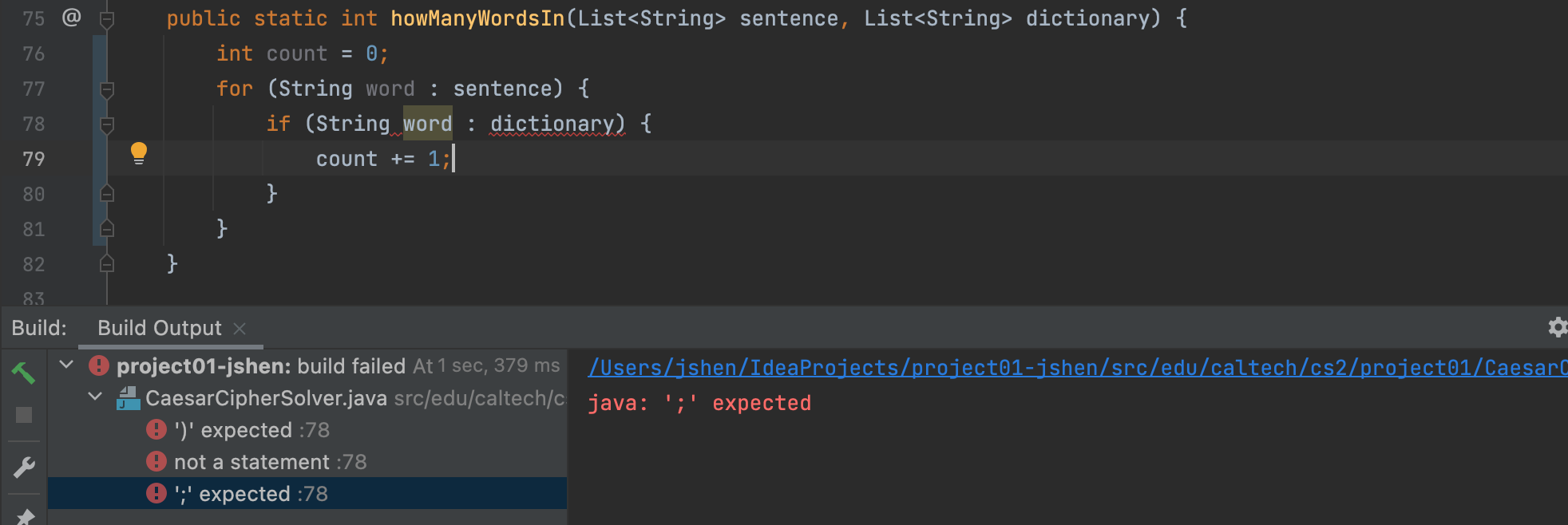
Task: Close the Build Output tab
Action: point(240,328)
